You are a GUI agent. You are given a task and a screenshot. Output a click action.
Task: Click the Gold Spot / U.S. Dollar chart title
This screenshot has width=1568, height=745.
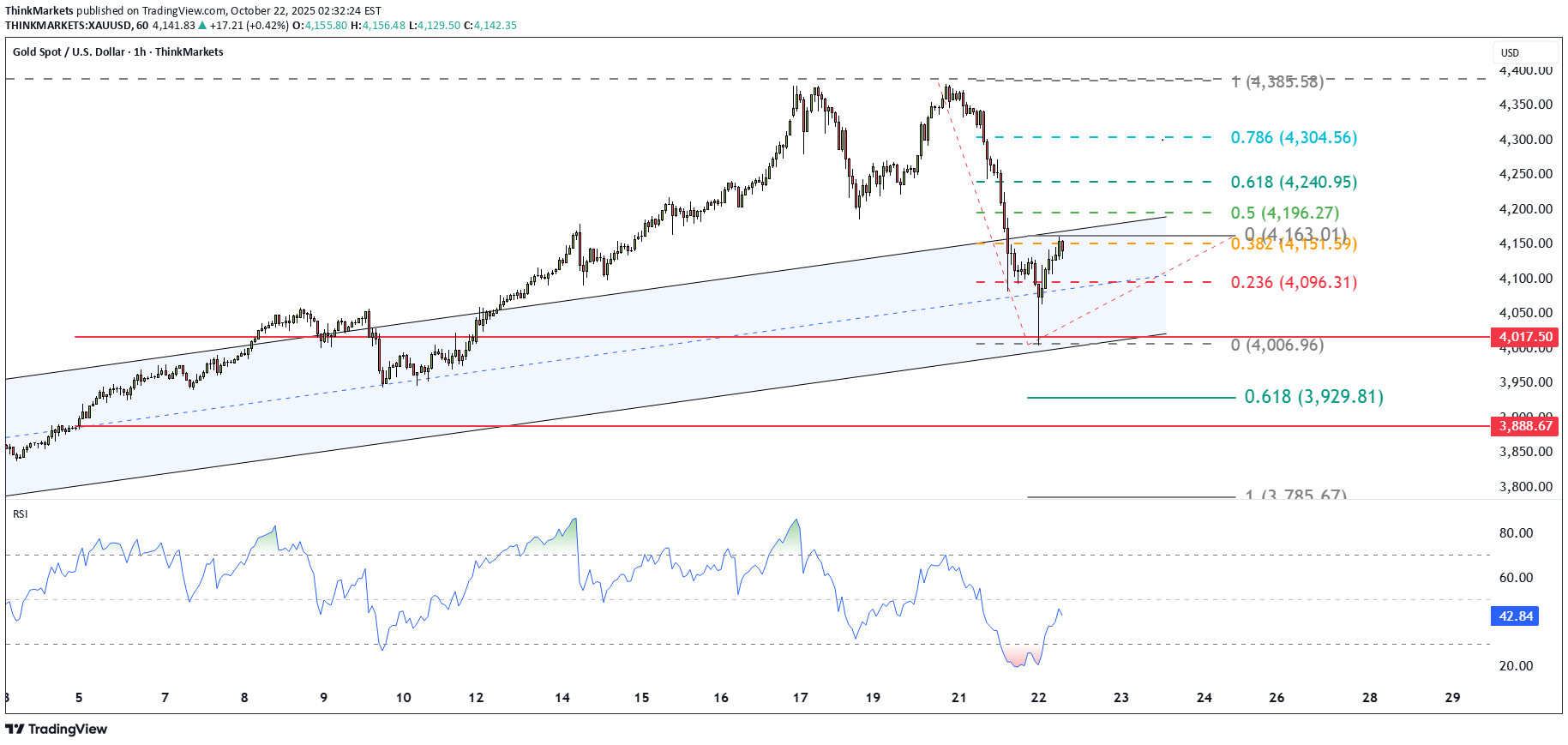[117, 52]
